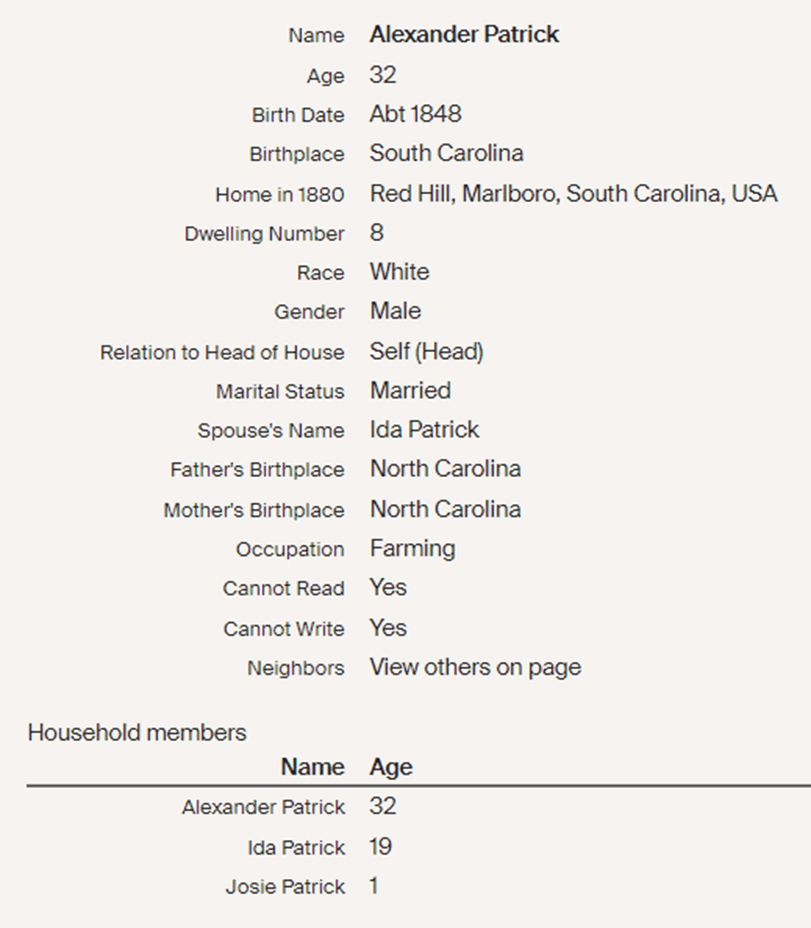Click the Yes value beside Cannot Write
The height and width of the screenshot is (928, 811).
pyautogui.click(x=388, y=628)
